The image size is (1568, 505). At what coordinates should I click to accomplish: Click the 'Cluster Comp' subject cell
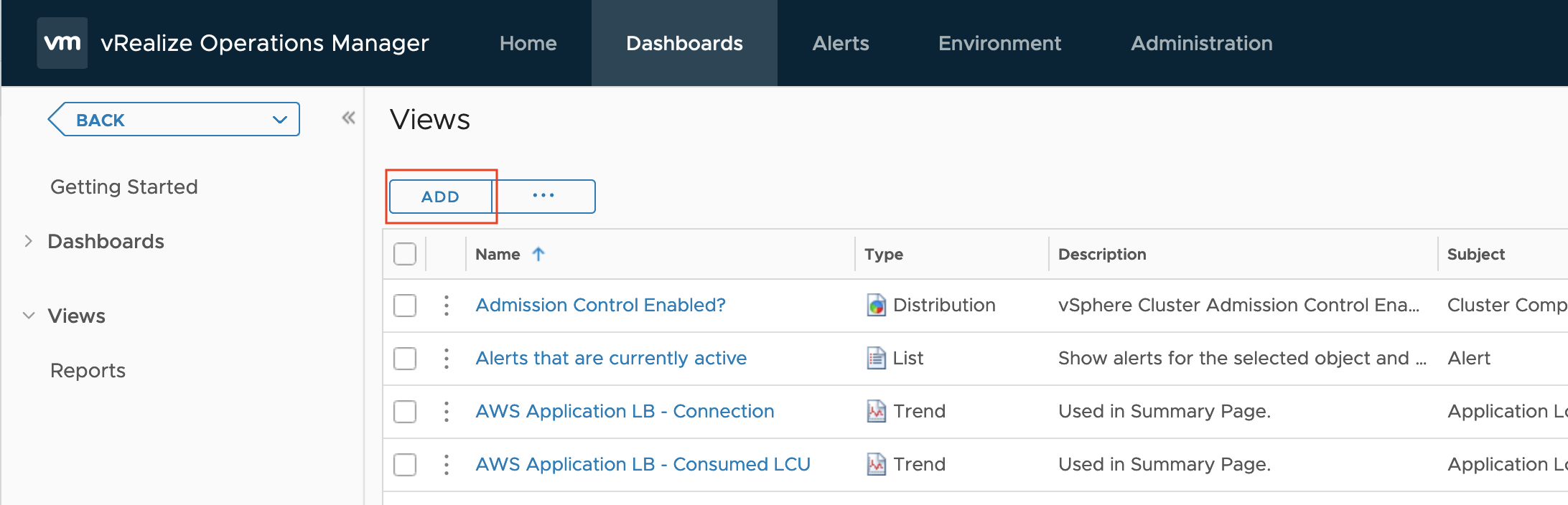[1507, 306]
